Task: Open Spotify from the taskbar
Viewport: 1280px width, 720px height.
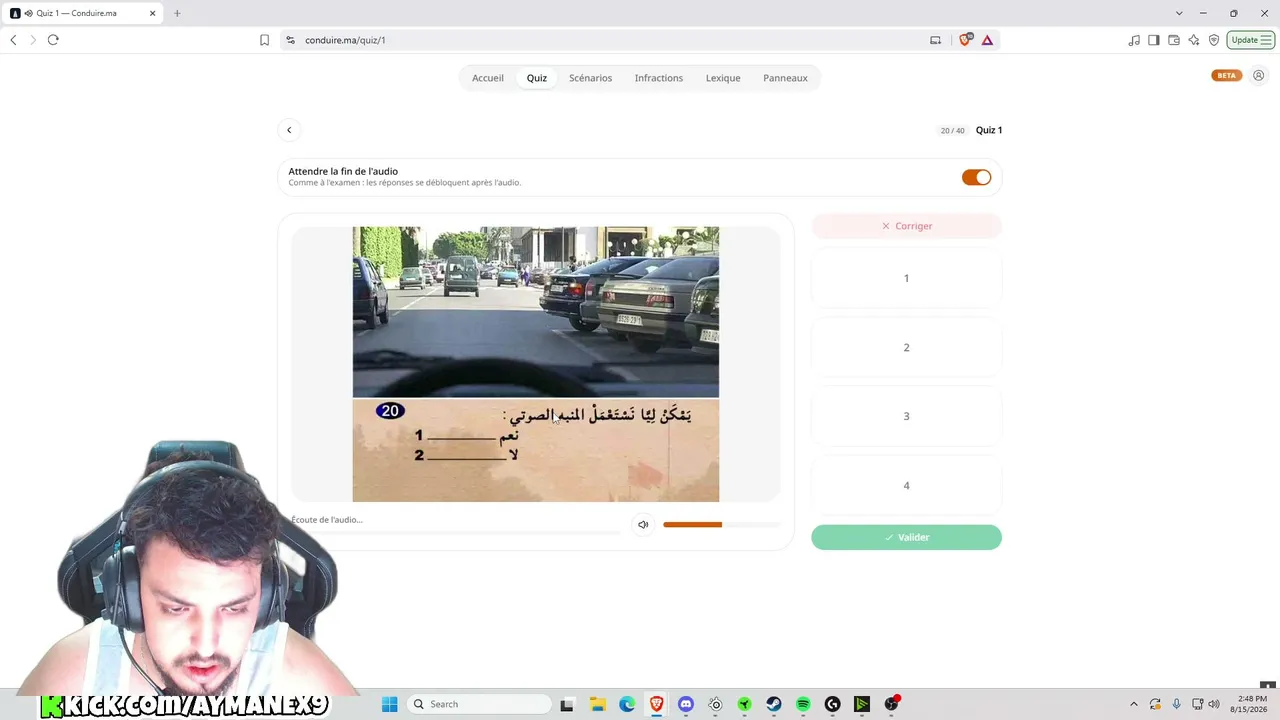Action: [x=803, y=704]
